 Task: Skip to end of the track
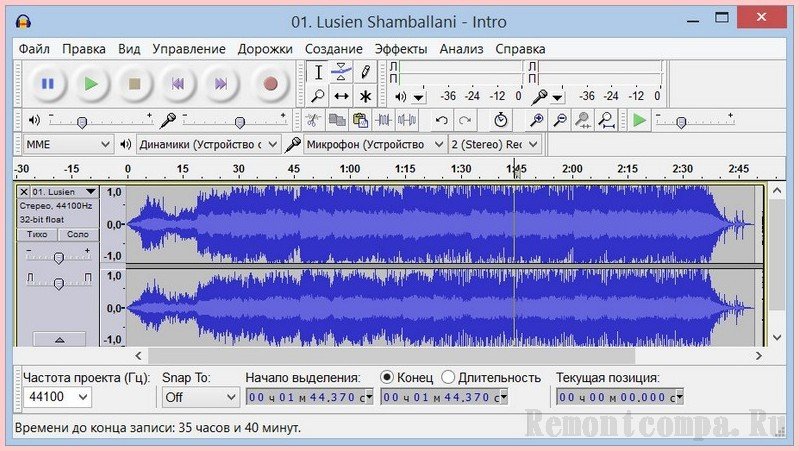pos(221,84)
